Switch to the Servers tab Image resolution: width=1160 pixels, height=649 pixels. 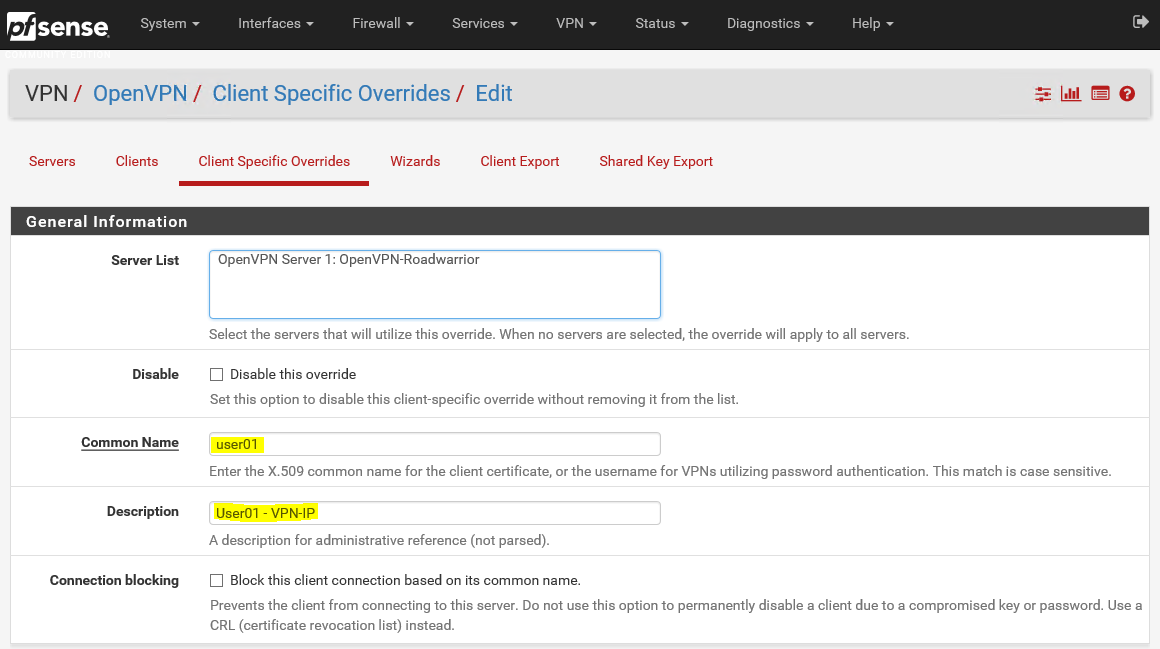point(52,161)
